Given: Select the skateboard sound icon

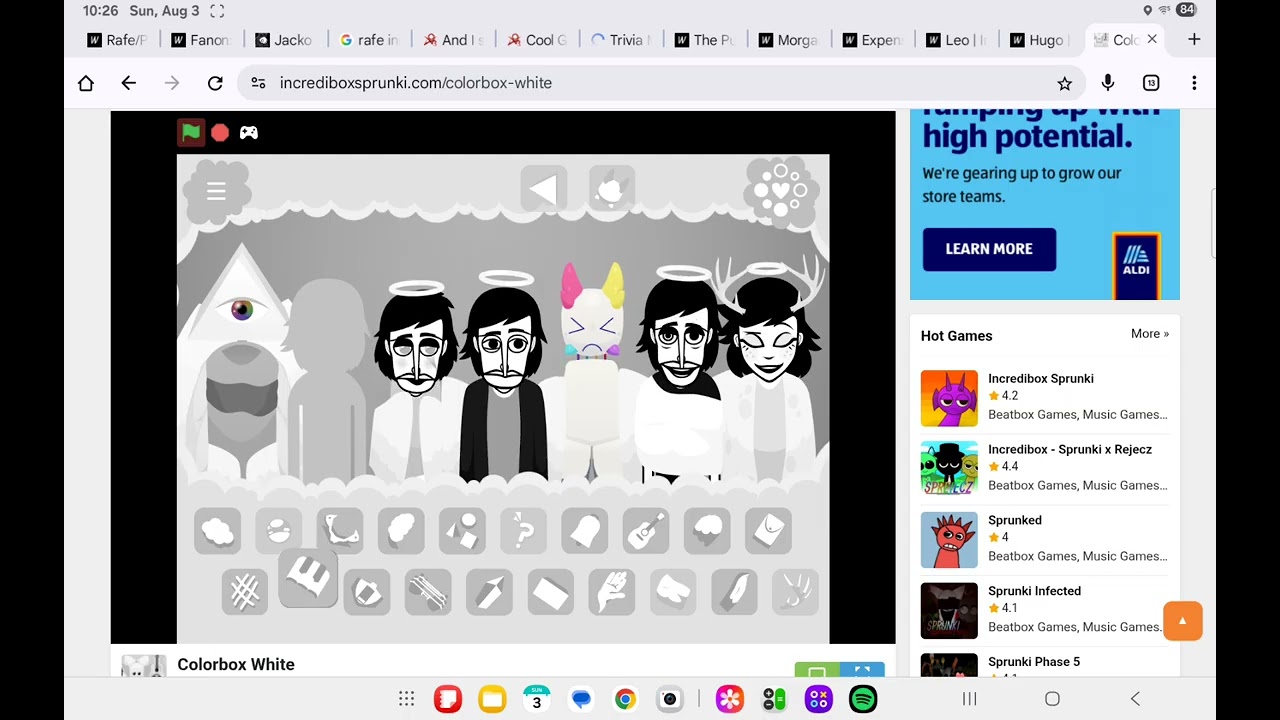Looking at the screenshot, I should coord(428,592).
